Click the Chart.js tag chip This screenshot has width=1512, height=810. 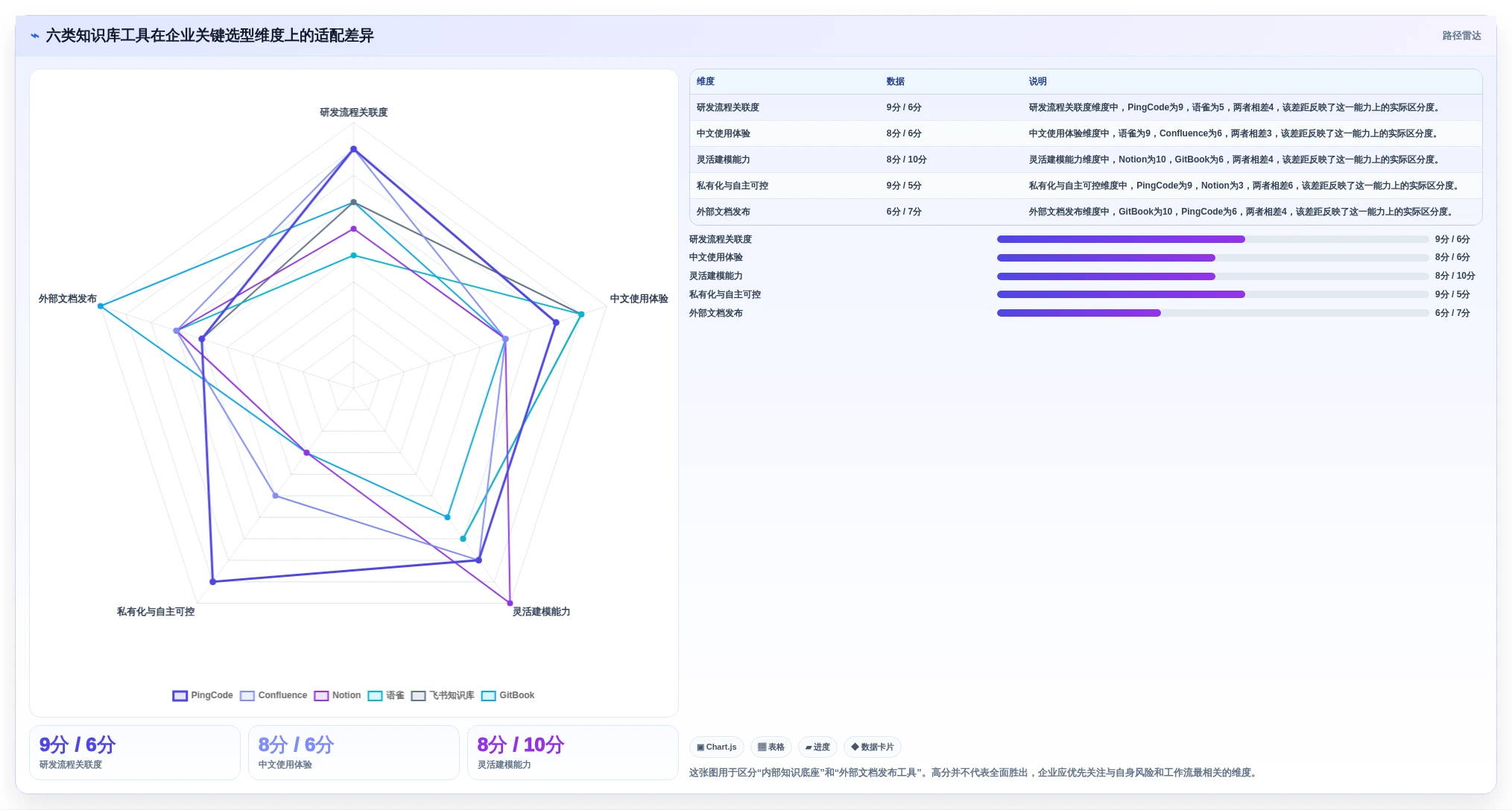pyautogui.click(x=717, y=747)
